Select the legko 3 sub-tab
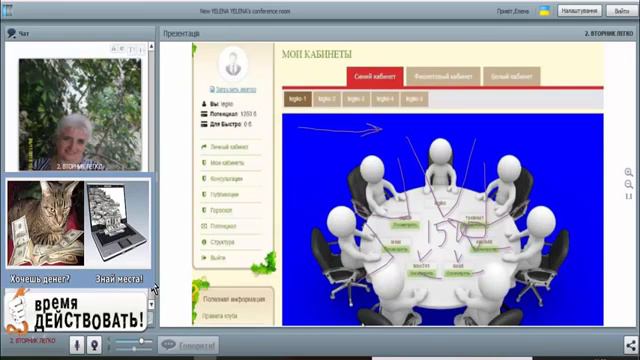This screenshot has width=640, height=360. tap(356, 99)
